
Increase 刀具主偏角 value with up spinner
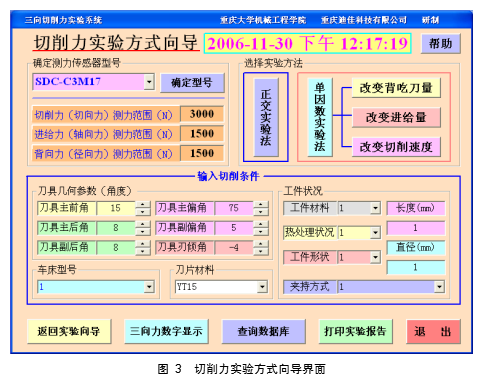tap(261, 205)
